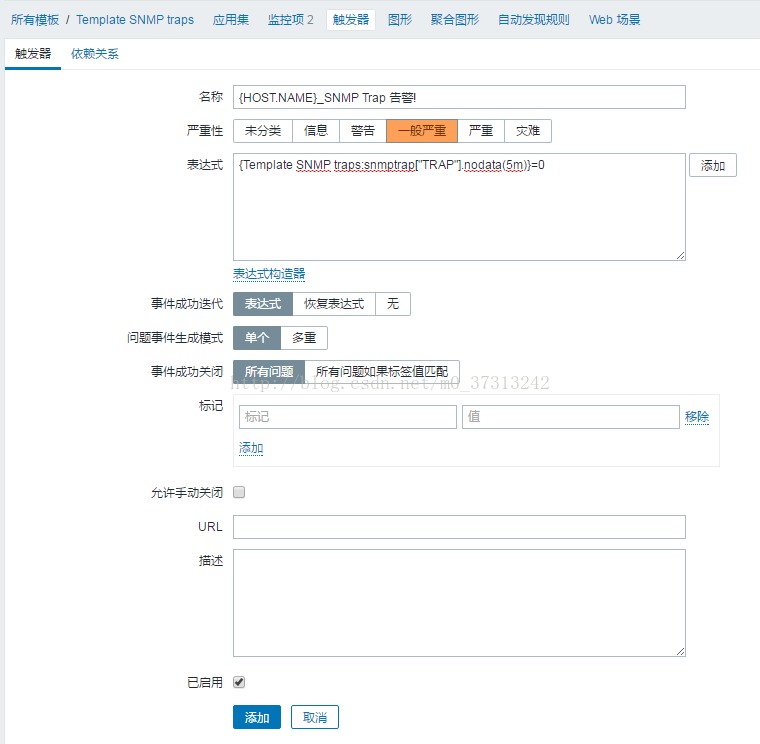
Task: Toggle the 允许手动关闭 checkbox
Action: [239, 492]
